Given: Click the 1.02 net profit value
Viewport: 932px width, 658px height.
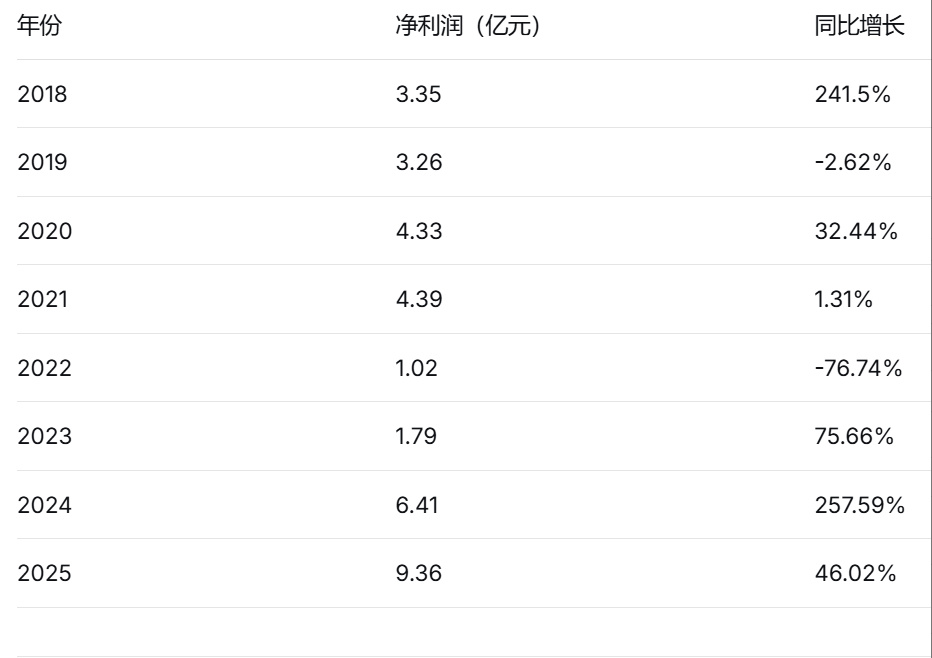Looking at the screenshot, I should point(416,369).
